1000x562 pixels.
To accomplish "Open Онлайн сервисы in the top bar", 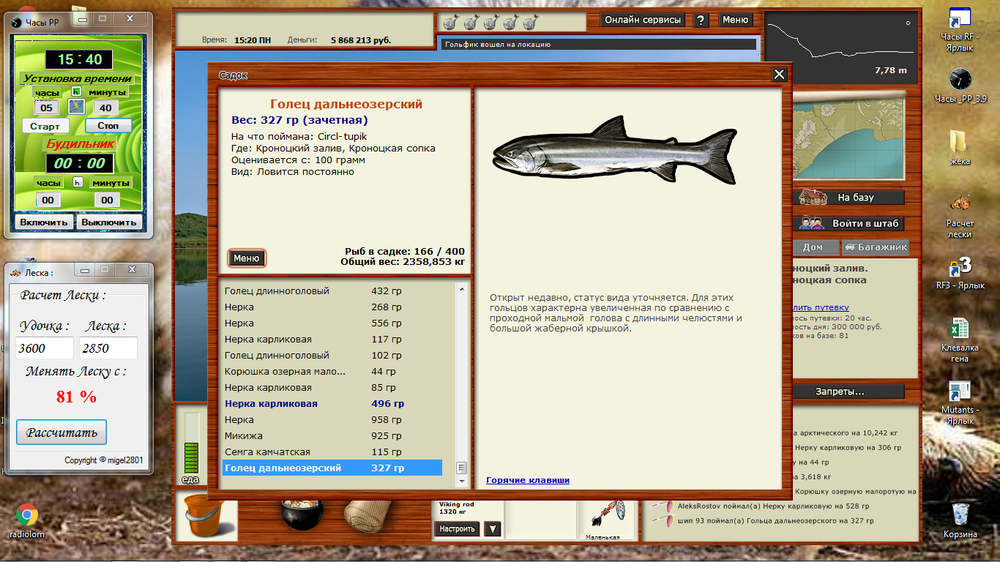I will (642, 20).
